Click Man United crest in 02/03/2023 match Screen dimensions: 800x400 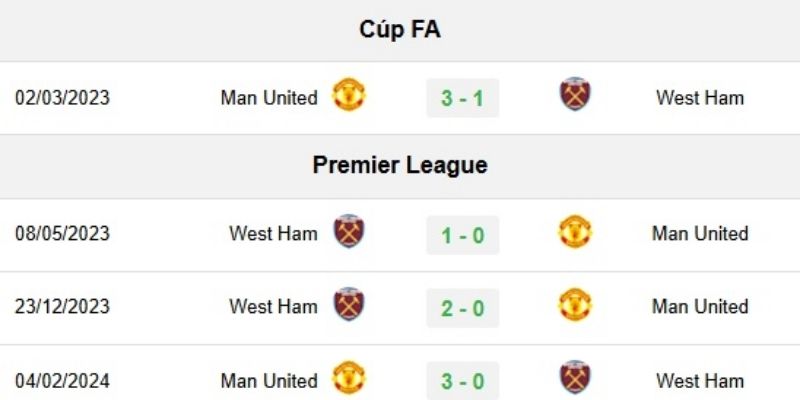click(349, 95)
